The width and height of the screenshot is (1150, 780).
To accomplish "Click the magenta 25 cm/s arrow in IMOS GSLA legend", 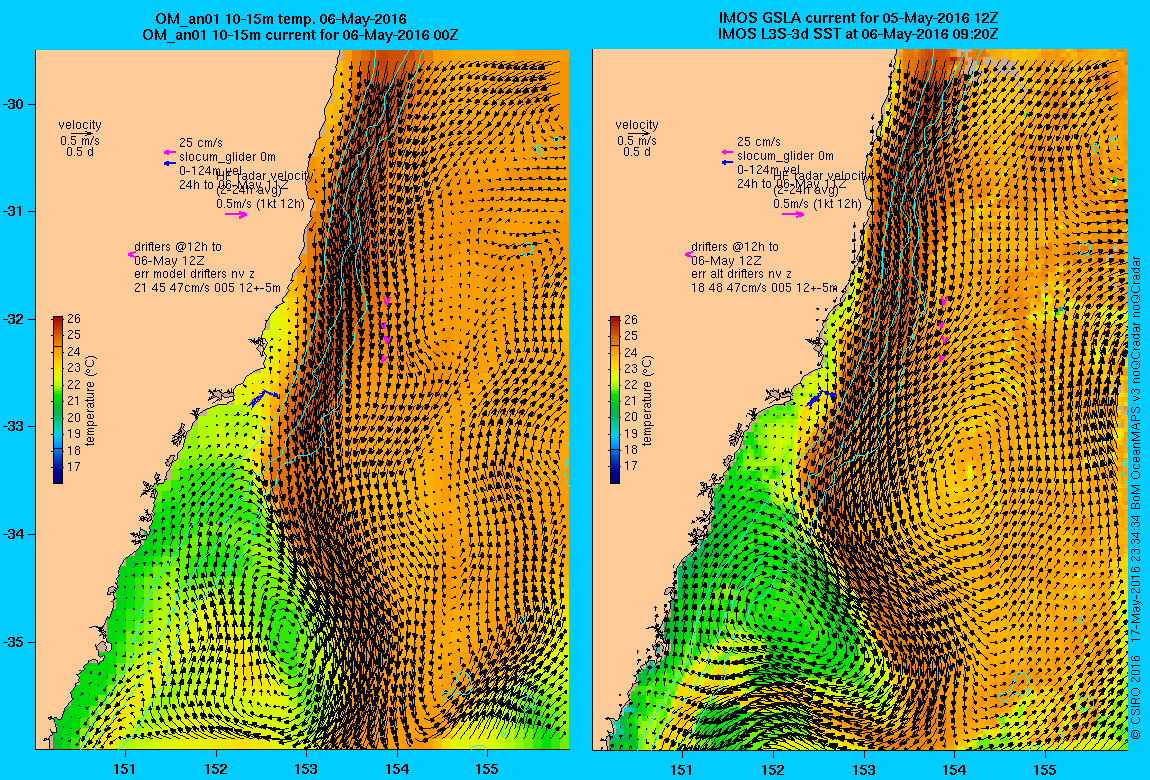I will pos(728,152).
